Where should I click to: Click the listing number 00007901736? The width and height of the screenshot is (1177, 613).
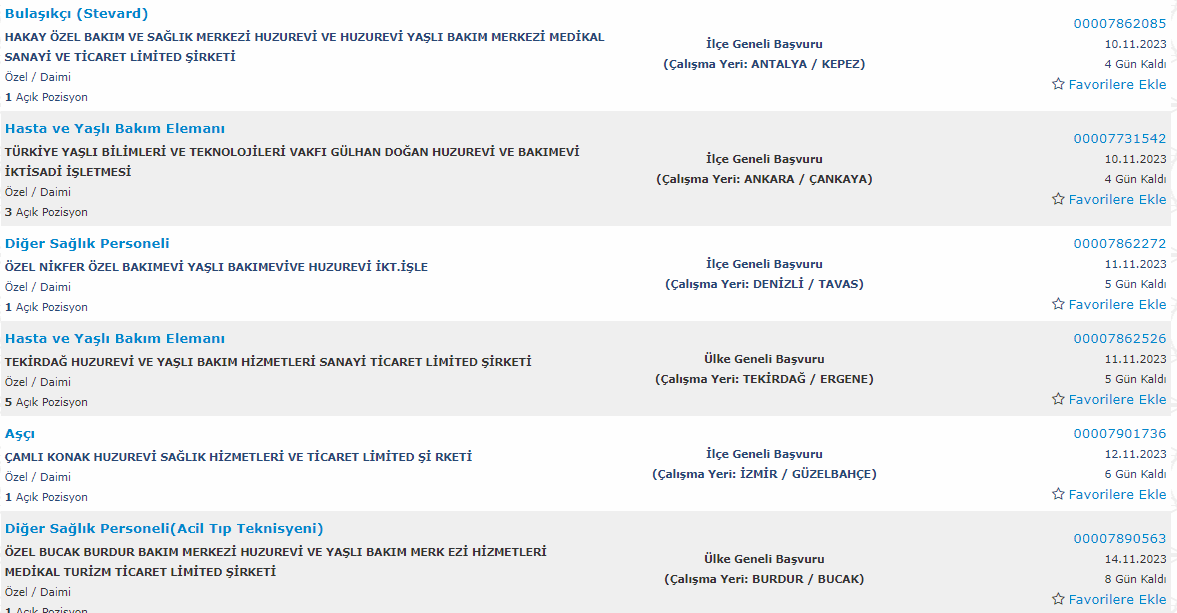(x=1120, y=433)
